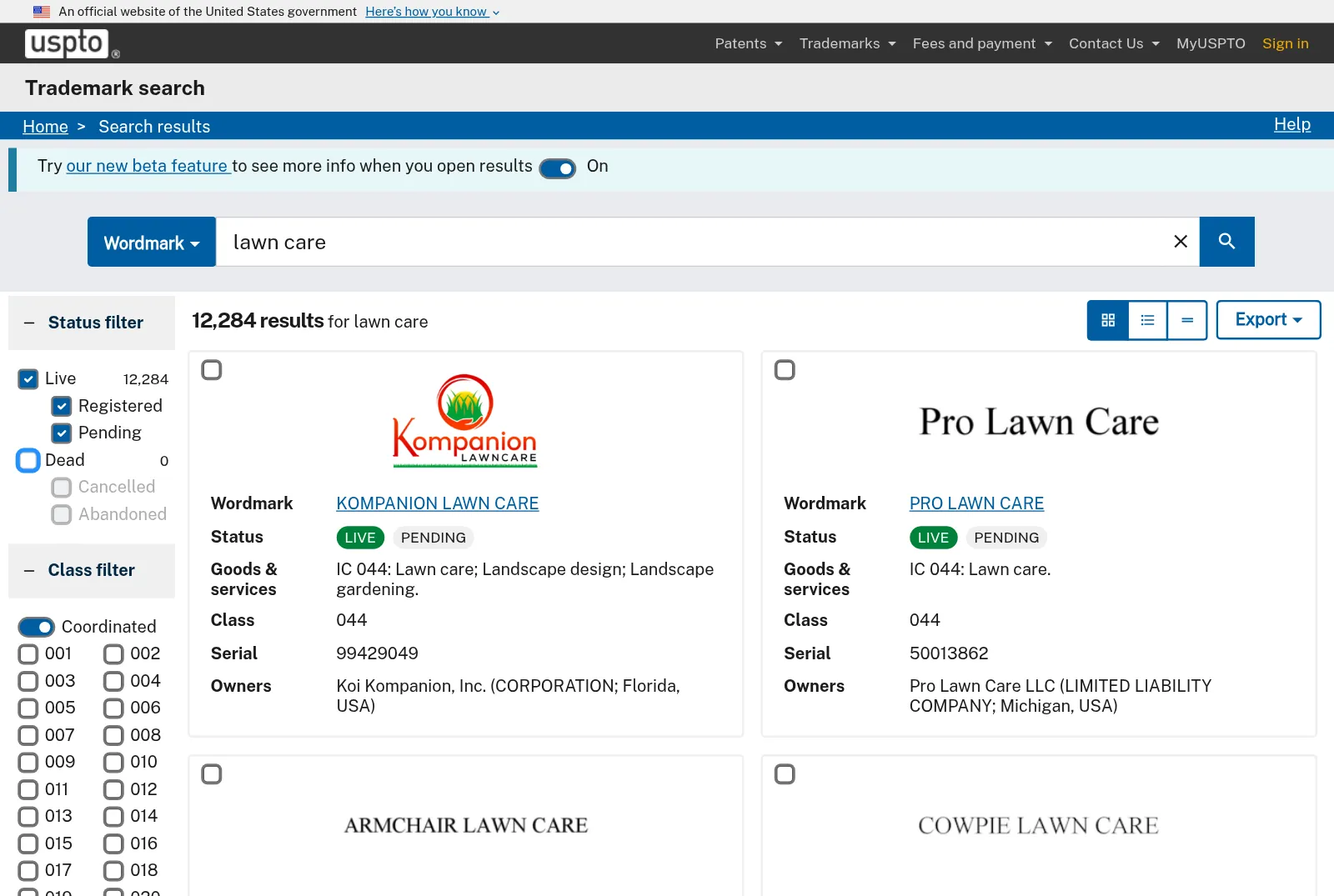This screenshot has width=1334, height=896.
Task: Switch to compact row view
Action: (x=1187, y=320)
